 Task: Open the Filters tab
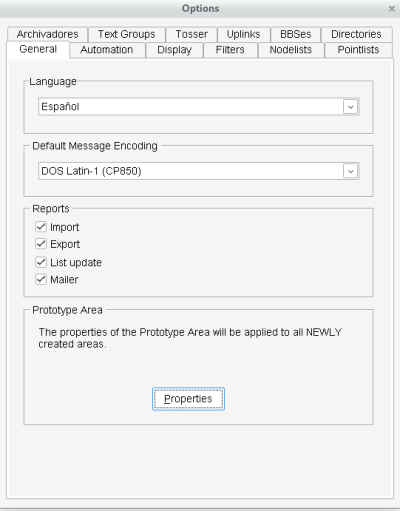(230, 50)
